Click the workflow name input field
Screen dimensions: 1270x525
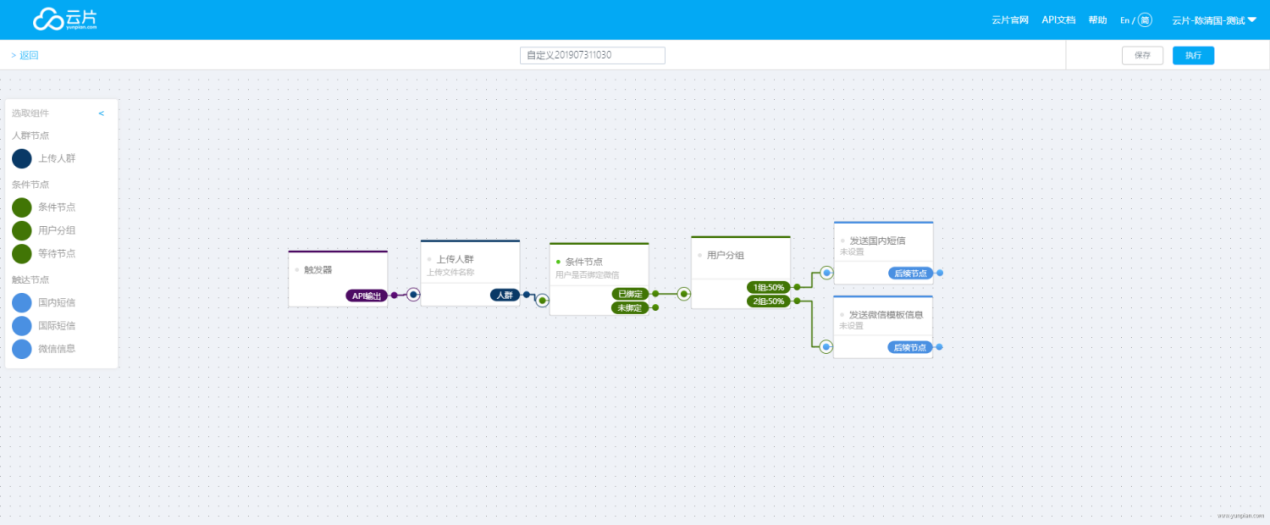point(592,55)
